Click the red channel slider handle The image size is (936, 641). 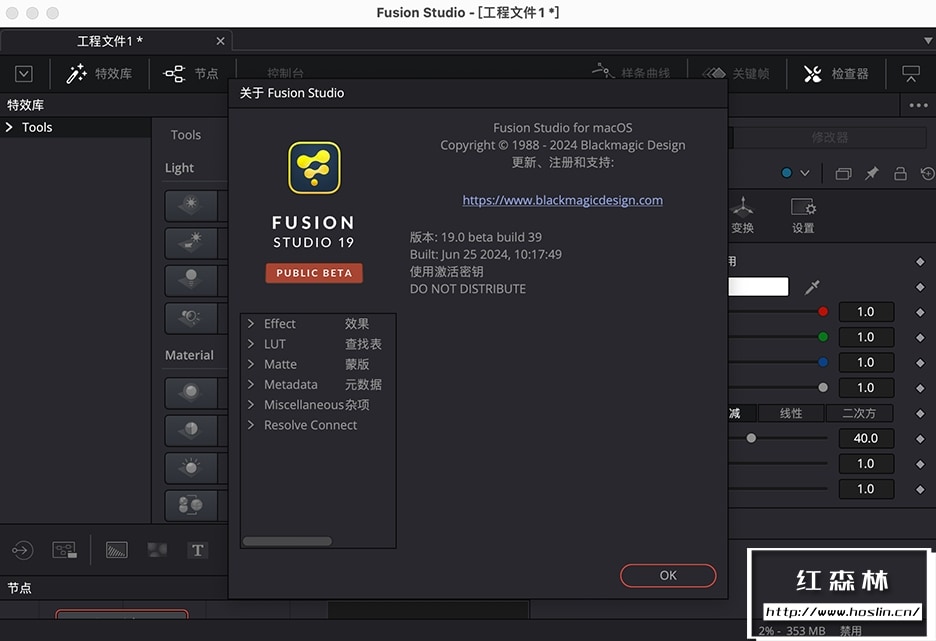(x=823, y=312)
